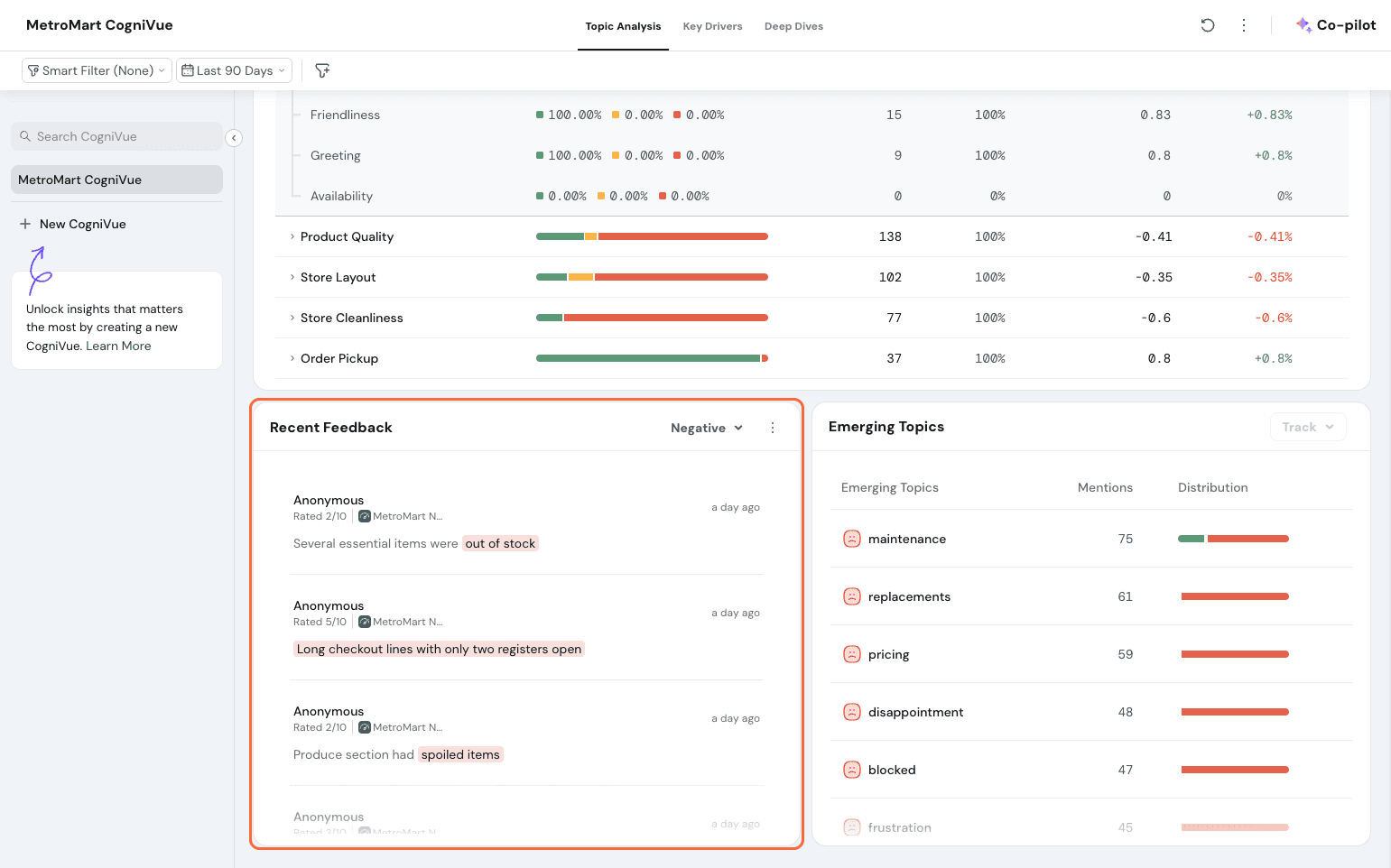The width and height of the screenshot is (1391, 868).
Task: Click the Store Cleanliness sentiment bar
Action: point(651,318)
